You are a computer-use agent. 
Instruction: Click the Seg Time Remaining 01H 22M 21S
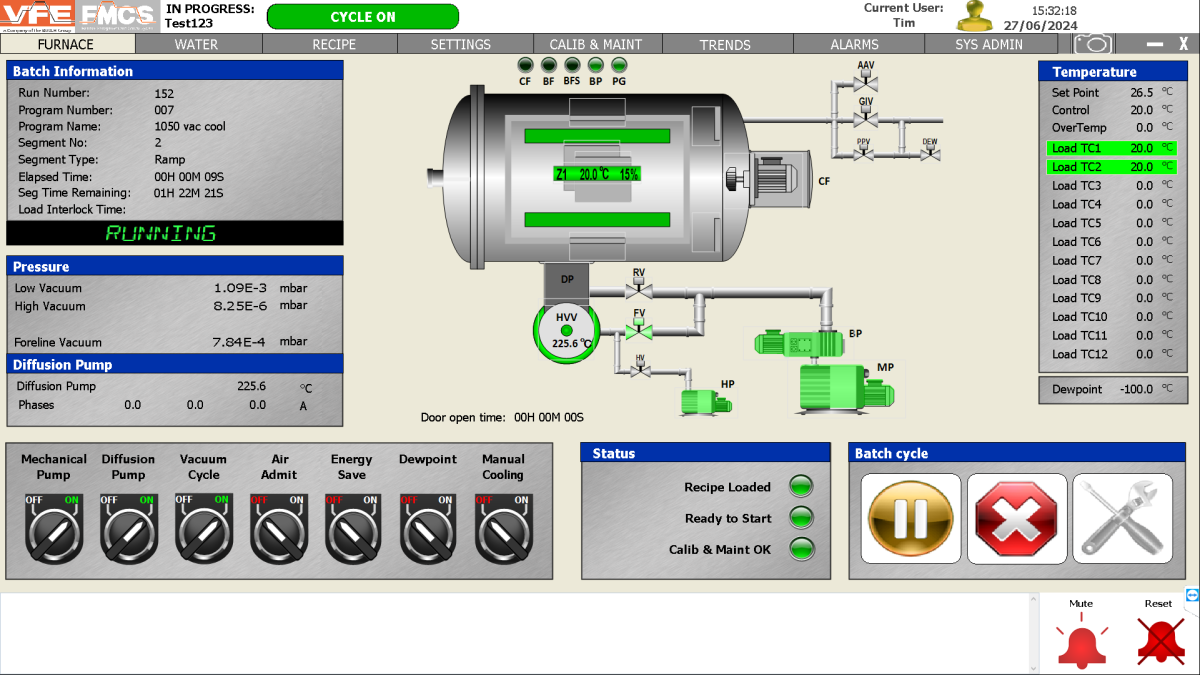click(x=188, y=193)
